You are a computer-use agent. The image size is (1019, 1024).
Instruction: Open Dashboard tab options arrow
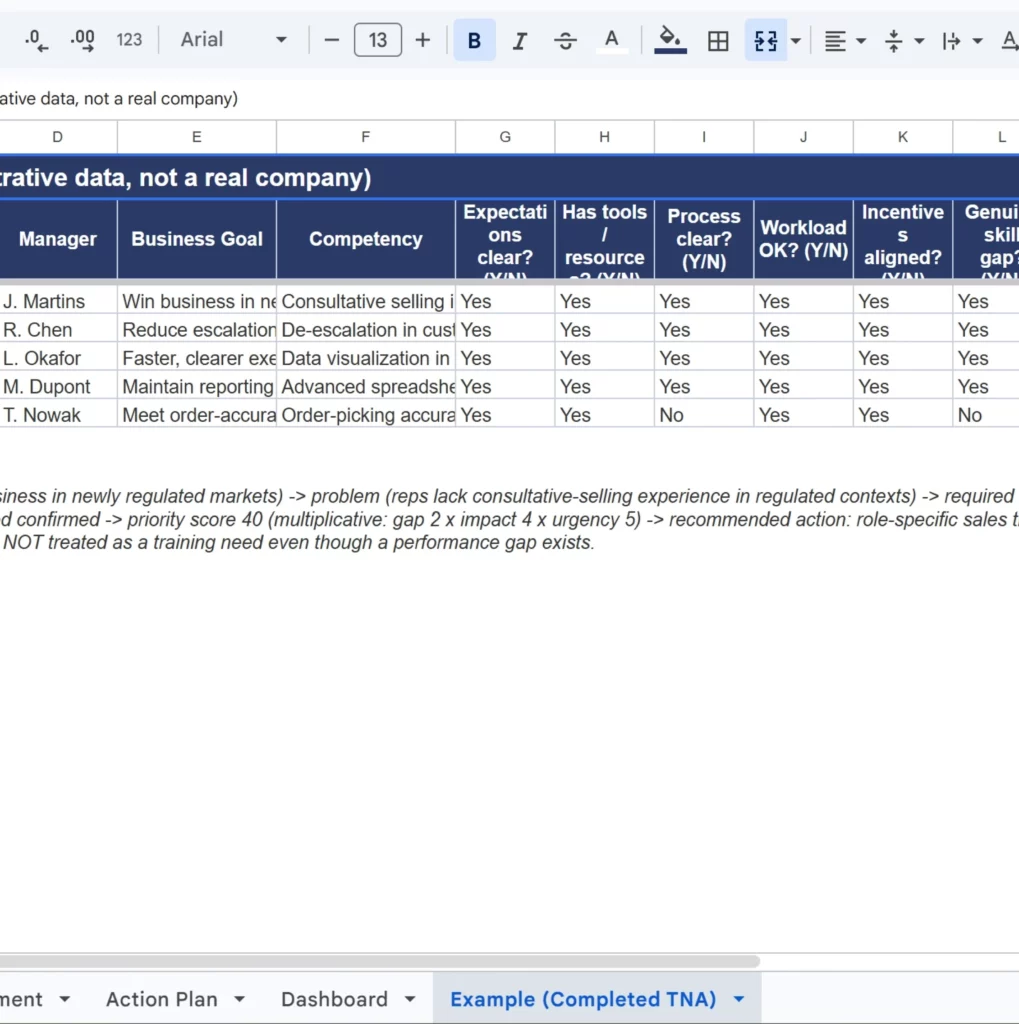coord(410,999)
